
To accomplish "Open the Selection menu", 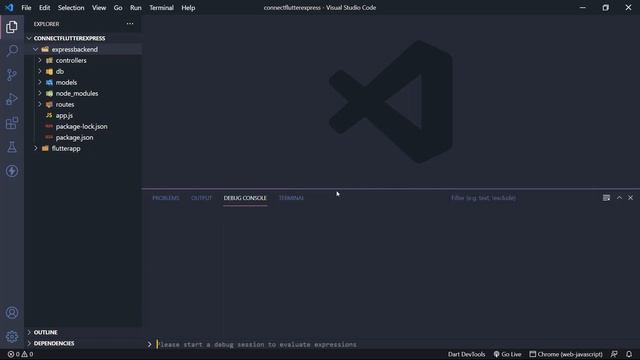I will (71, 8).
